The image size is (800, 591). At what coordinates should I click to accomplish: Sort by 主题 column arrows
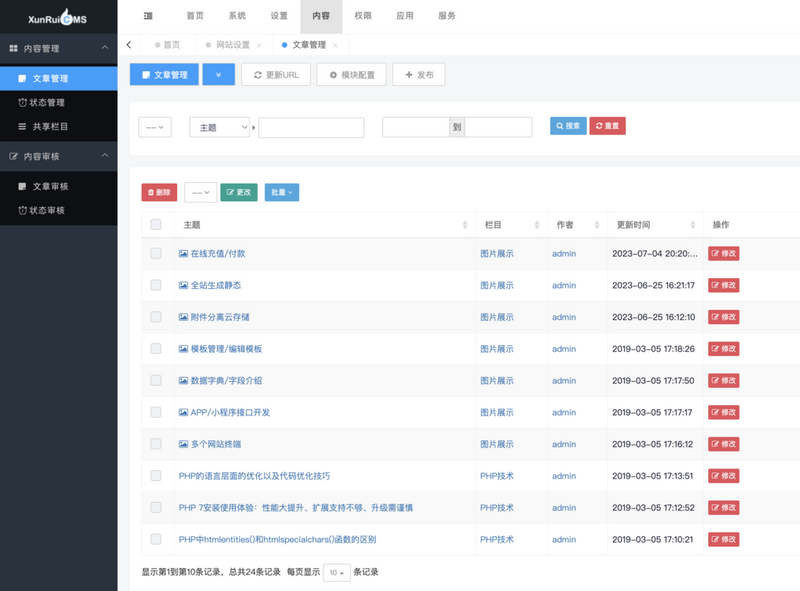click(465, 225)
